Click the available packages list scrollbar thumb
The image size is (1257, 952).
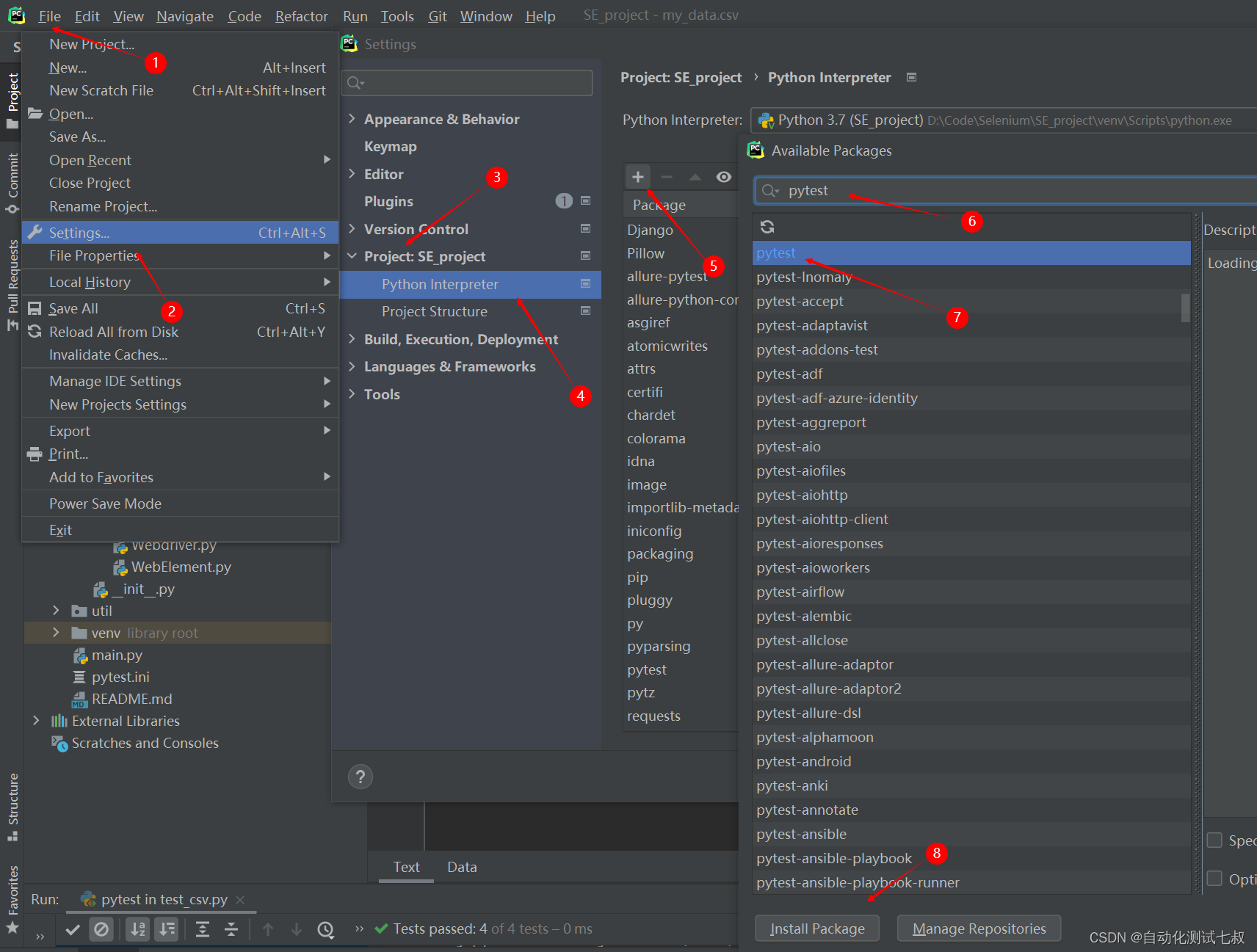(x=1185, y=308)
